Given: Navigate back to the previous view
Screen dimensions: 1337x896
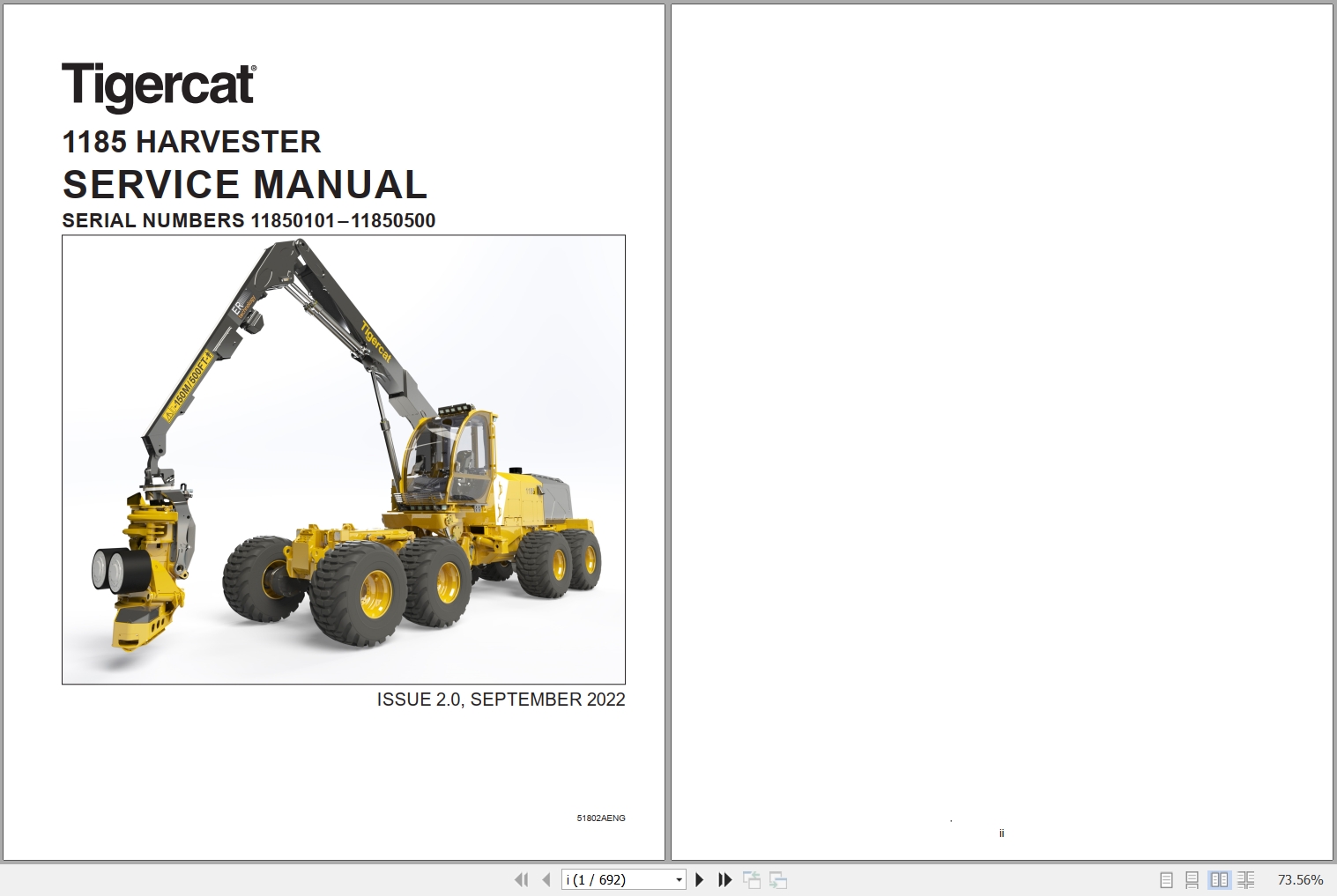Looking at the screenshot, I should pos(754,879).
